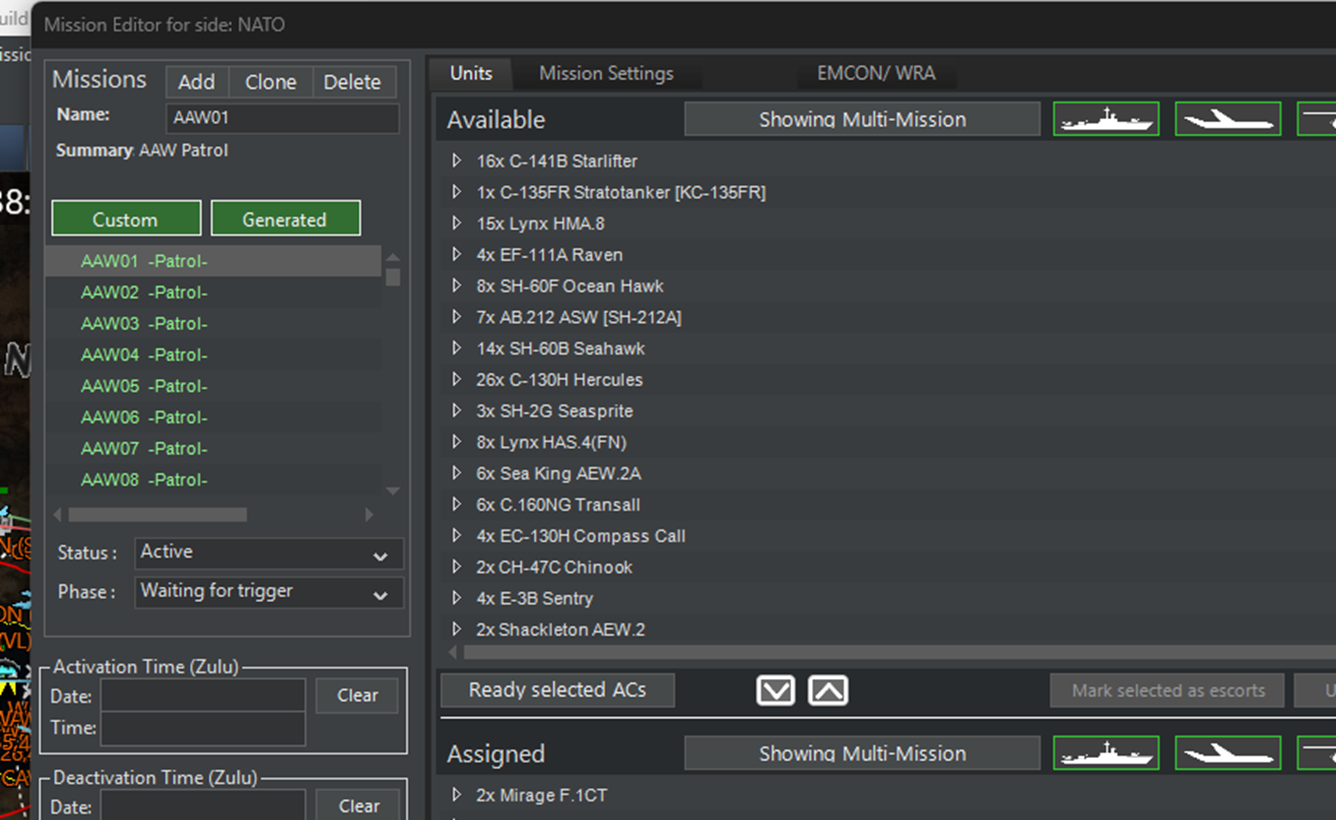Clear the Activation Time
Image resolution: width=1336 pixels, height=820 pixels.
tap(357, 695)
